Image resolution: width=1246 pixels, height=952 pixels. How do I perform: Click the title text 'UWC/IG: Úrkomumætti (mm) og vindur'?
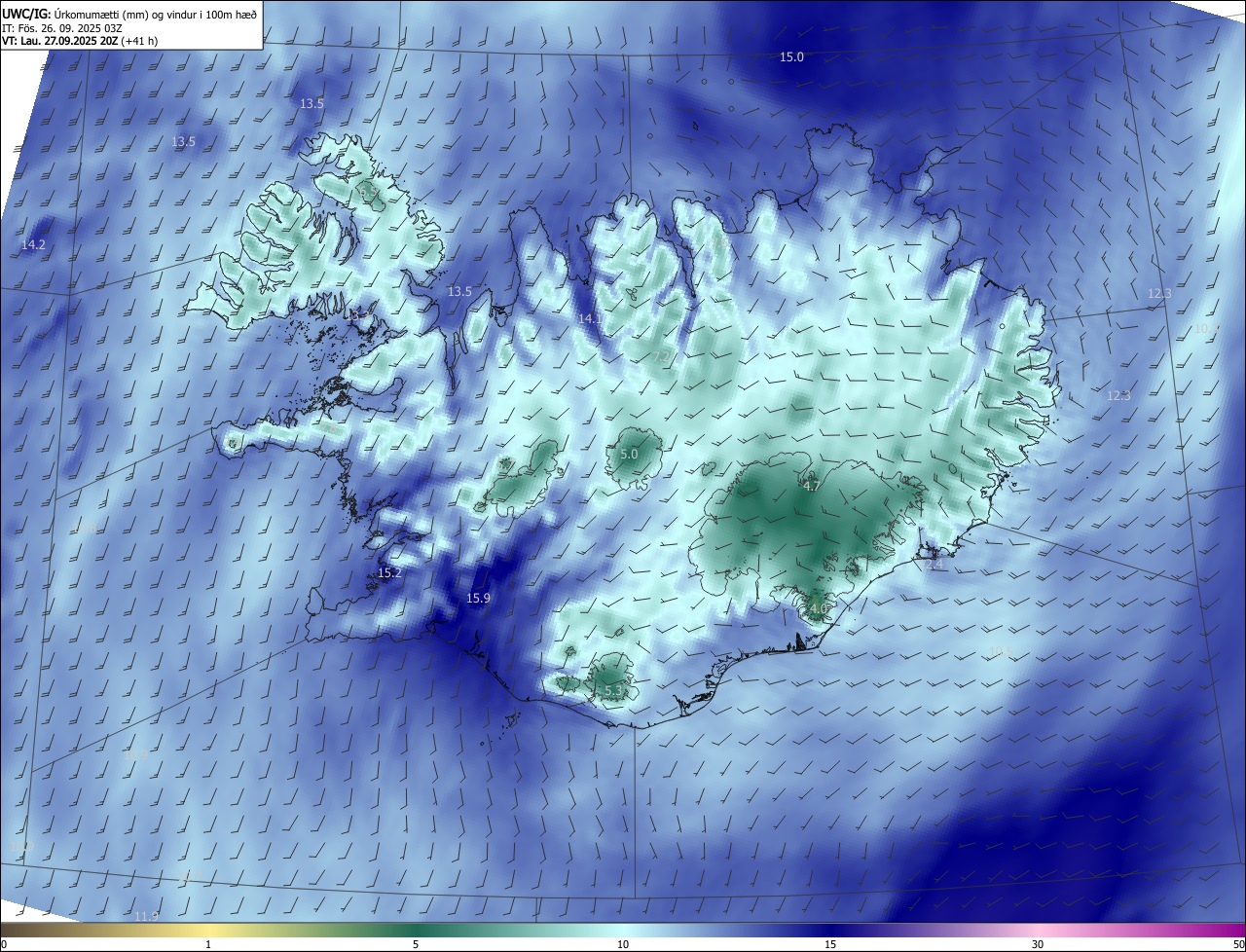coord(99,14)
